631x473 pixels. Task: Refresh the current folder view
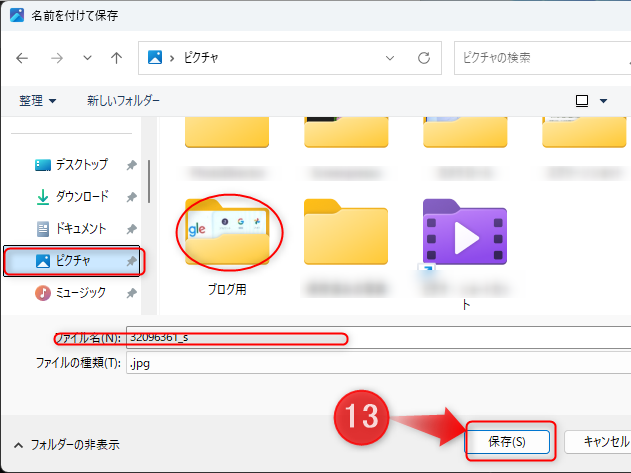tap(424, 58)
